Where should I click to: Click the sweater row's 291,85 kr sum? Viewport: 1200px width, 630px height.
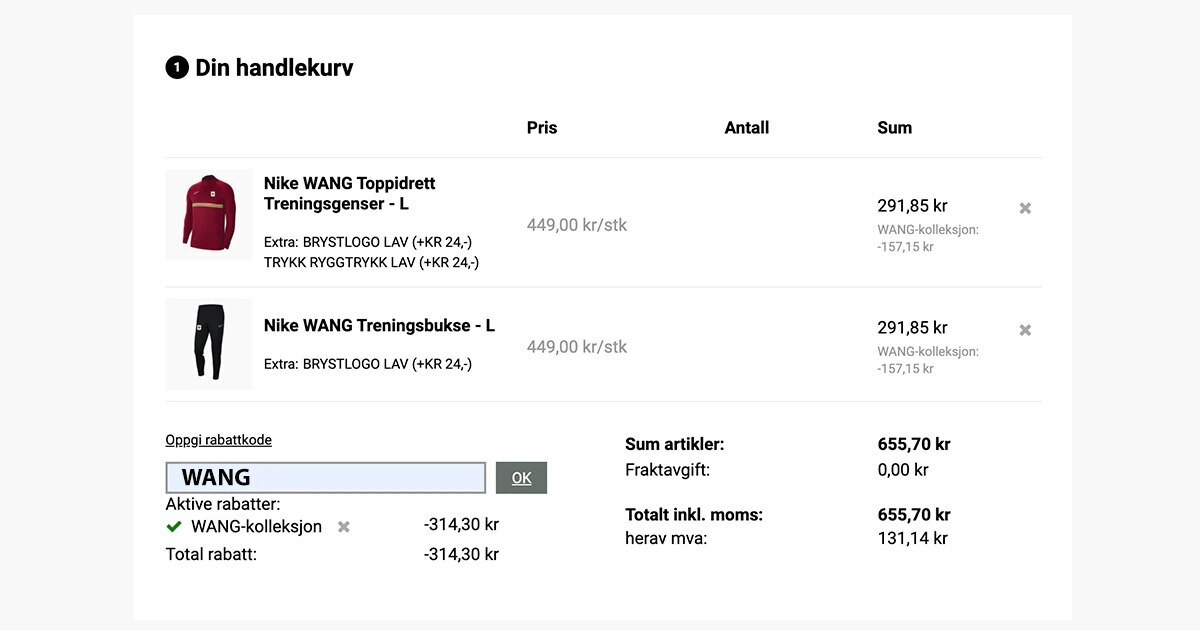click(x=912, y=206)
